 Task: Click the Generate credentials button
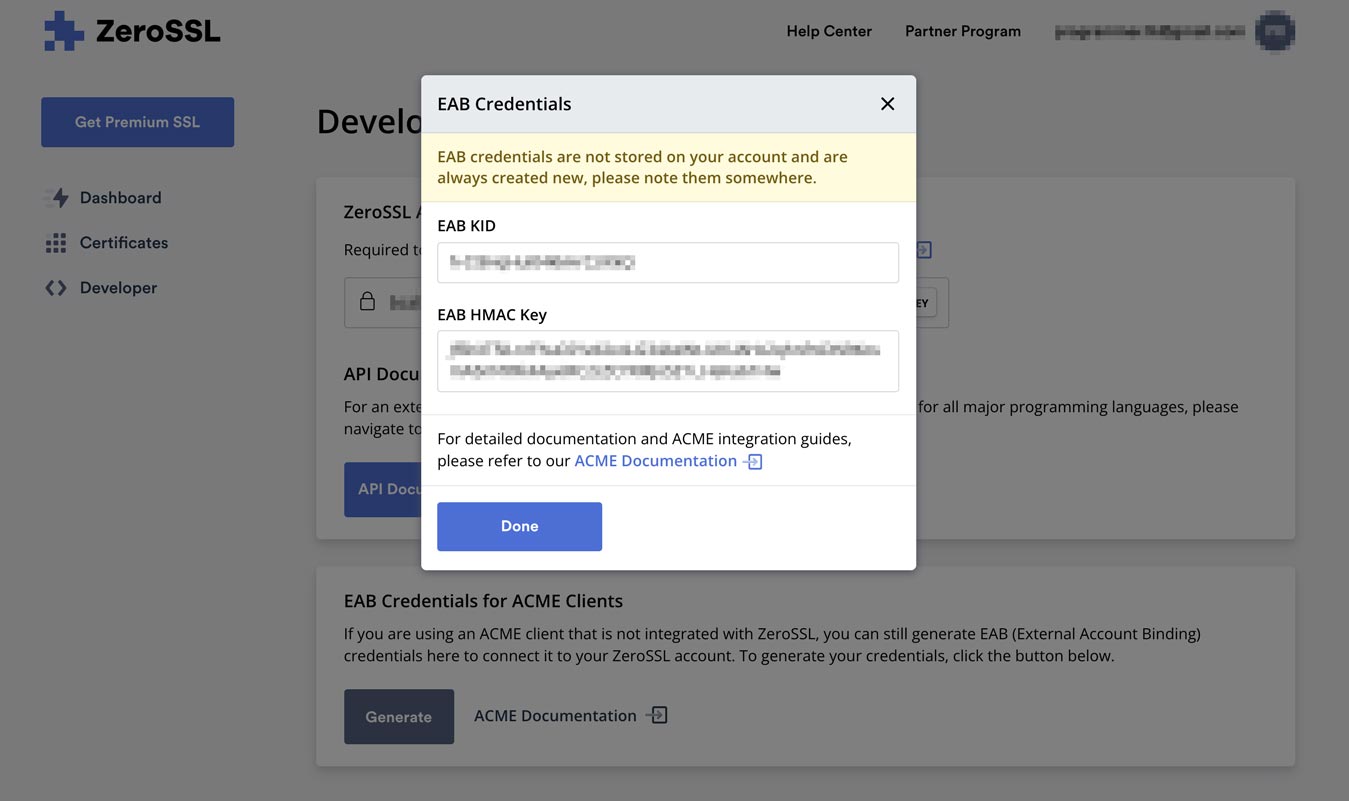pyautogui.click(x=398, y=716)
